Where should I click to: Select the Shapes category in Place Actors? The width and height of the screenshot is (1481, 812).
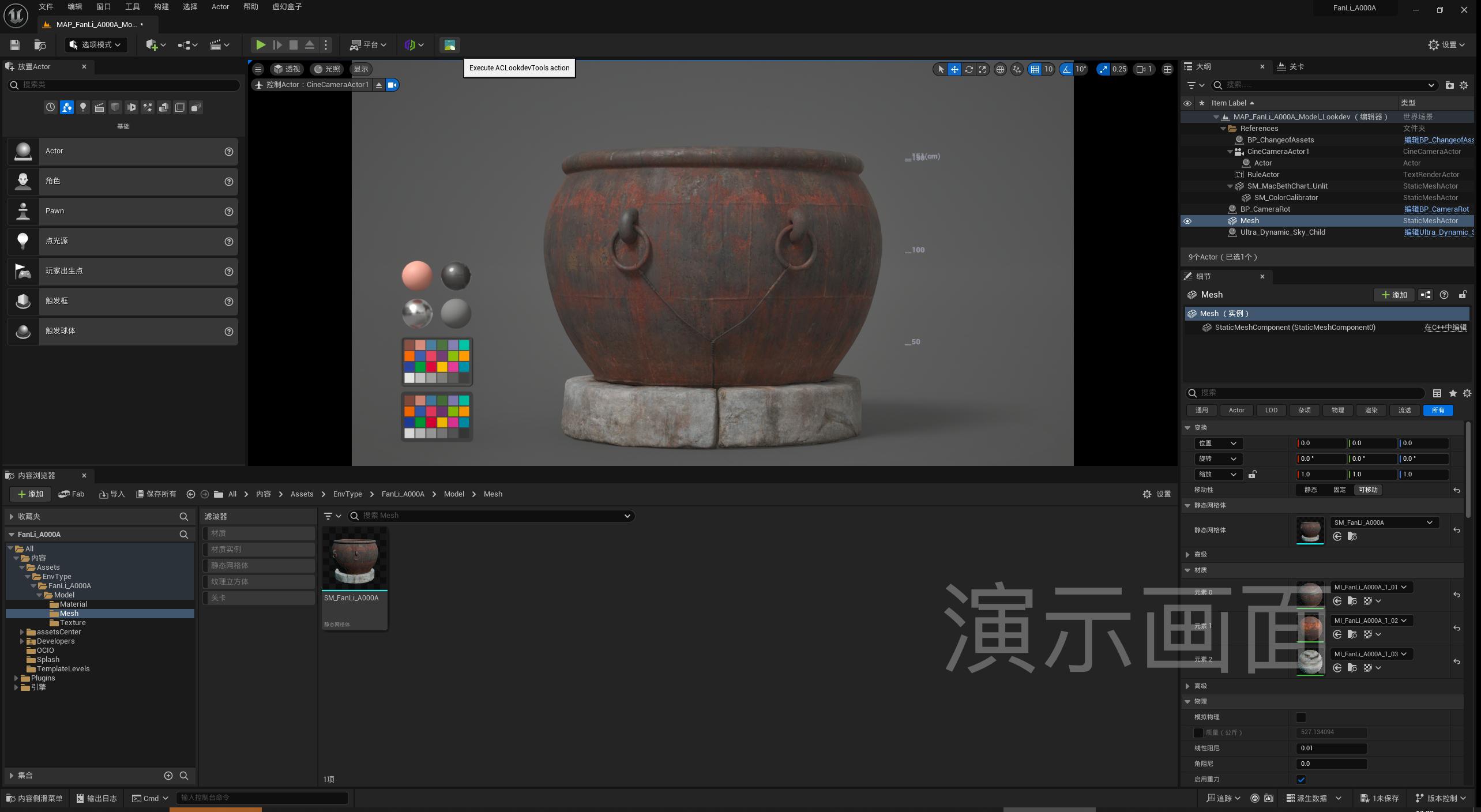(115, 107)
